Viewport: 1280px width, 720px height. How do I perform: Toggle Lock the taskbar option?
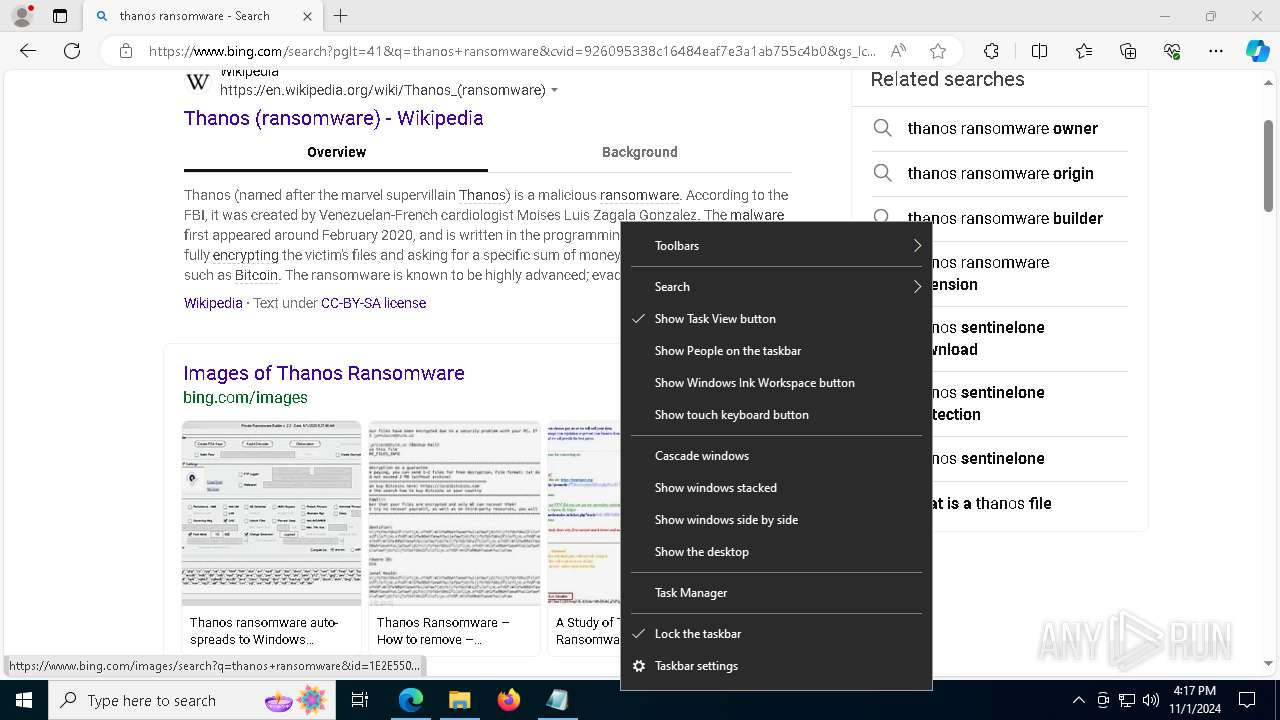click(x=776, y=634)
